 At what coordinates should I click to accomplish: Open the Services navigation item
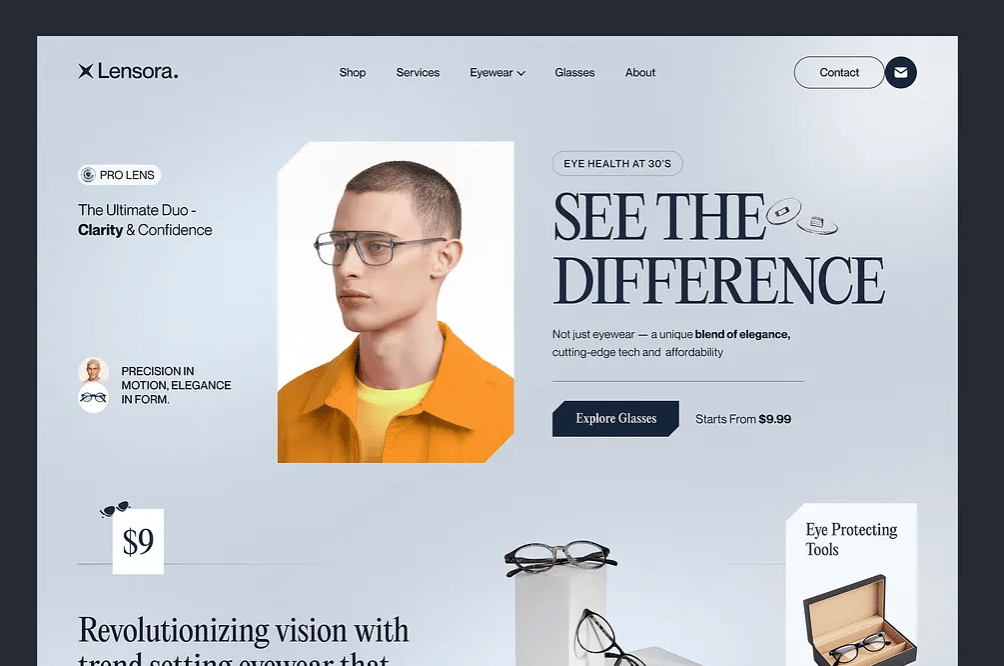[417, 72]
